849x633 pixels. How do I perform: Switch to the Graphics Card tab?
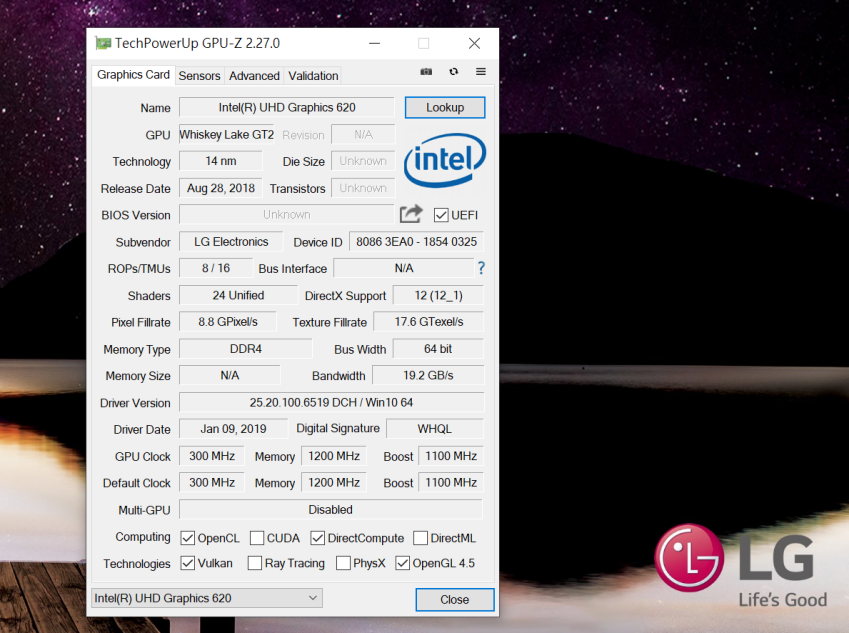pyautogui.click(x=133, y=75)
